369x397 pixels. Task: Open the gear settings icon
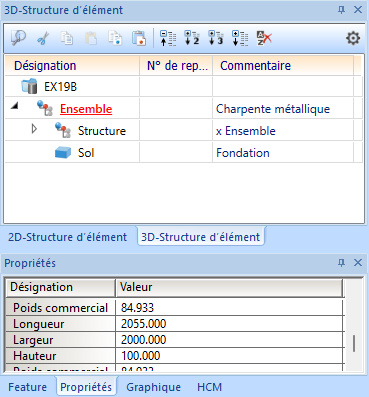353,38
